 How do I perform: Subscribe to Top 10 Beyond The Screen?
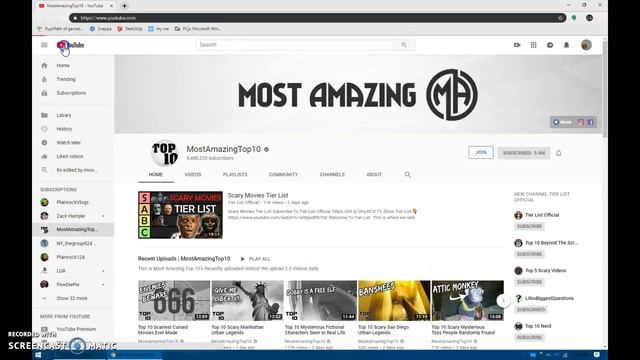[x=529, y=254]
